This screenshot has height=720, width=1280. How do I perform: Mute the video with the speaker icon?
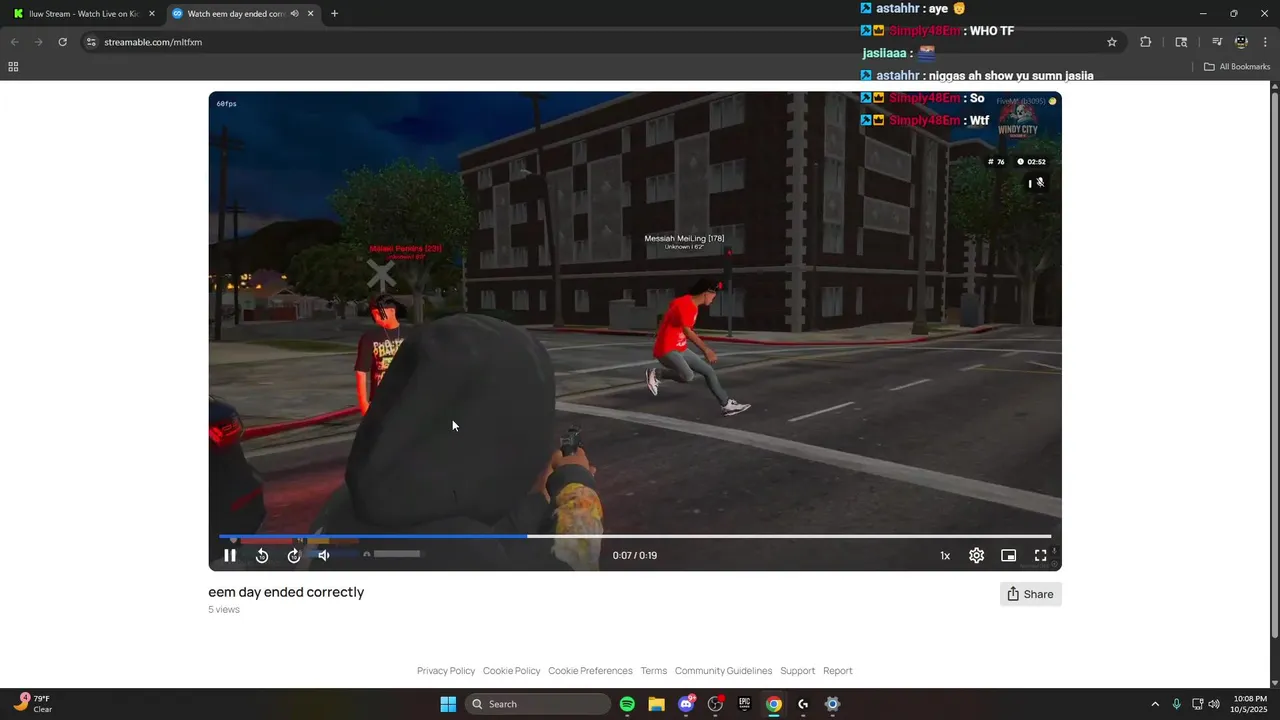(324, 556)
